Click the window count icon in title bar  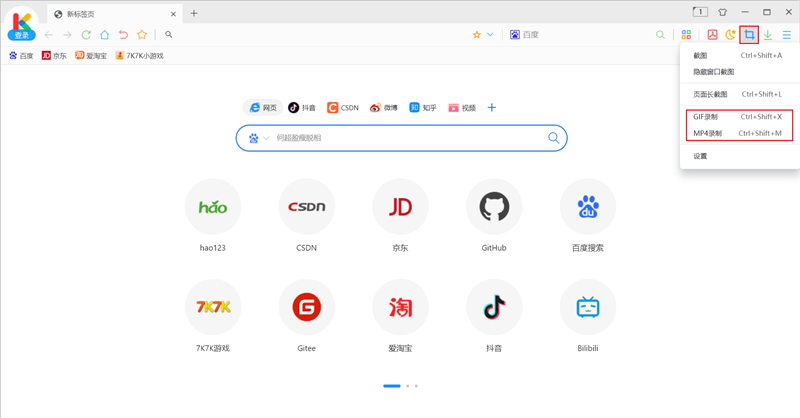tap(700, 12)
